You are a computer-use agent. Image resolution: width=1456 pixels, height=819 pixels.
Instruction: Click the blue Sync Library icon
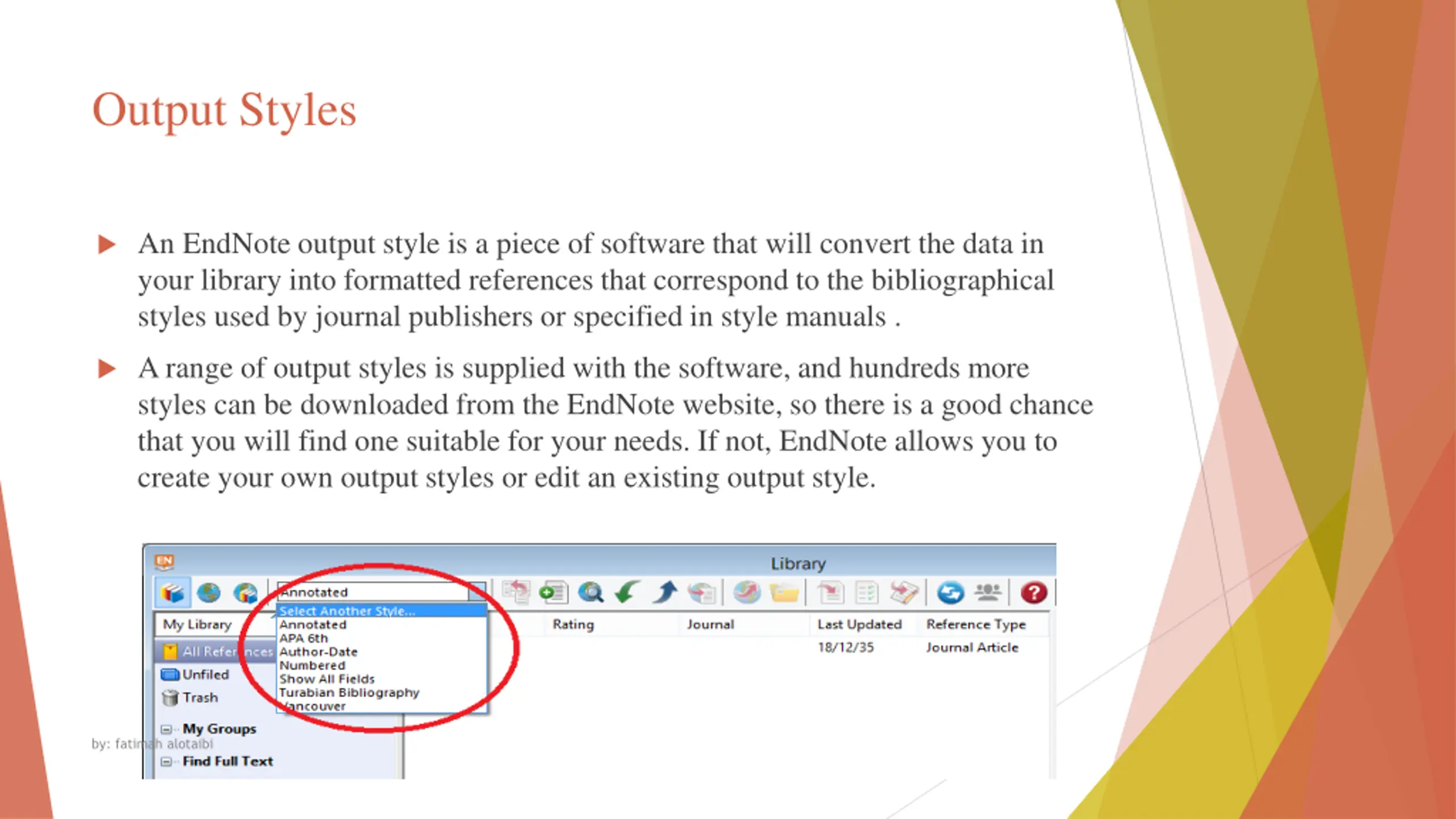(950, 593)
